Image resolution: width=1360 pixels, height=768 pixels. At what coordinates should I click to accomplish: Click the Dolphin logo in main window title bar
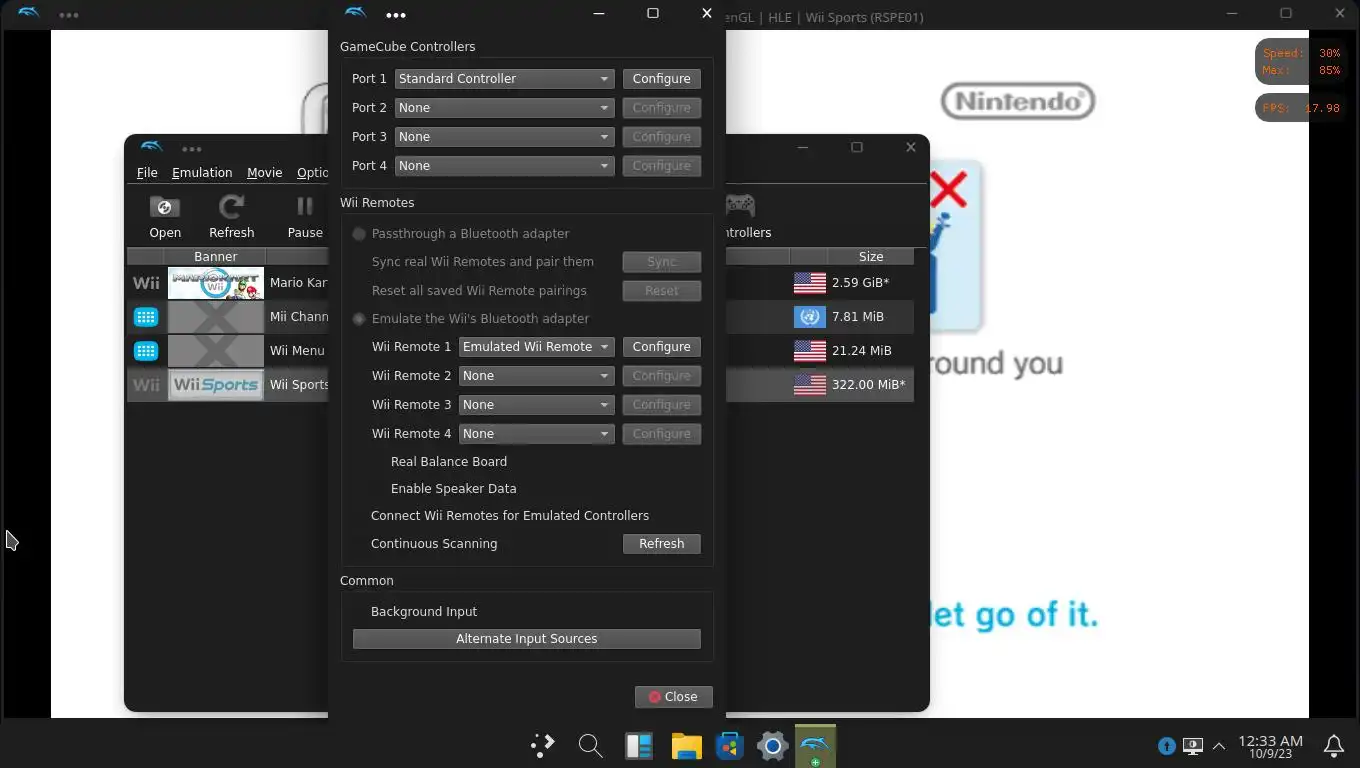[x=151, y=147]
